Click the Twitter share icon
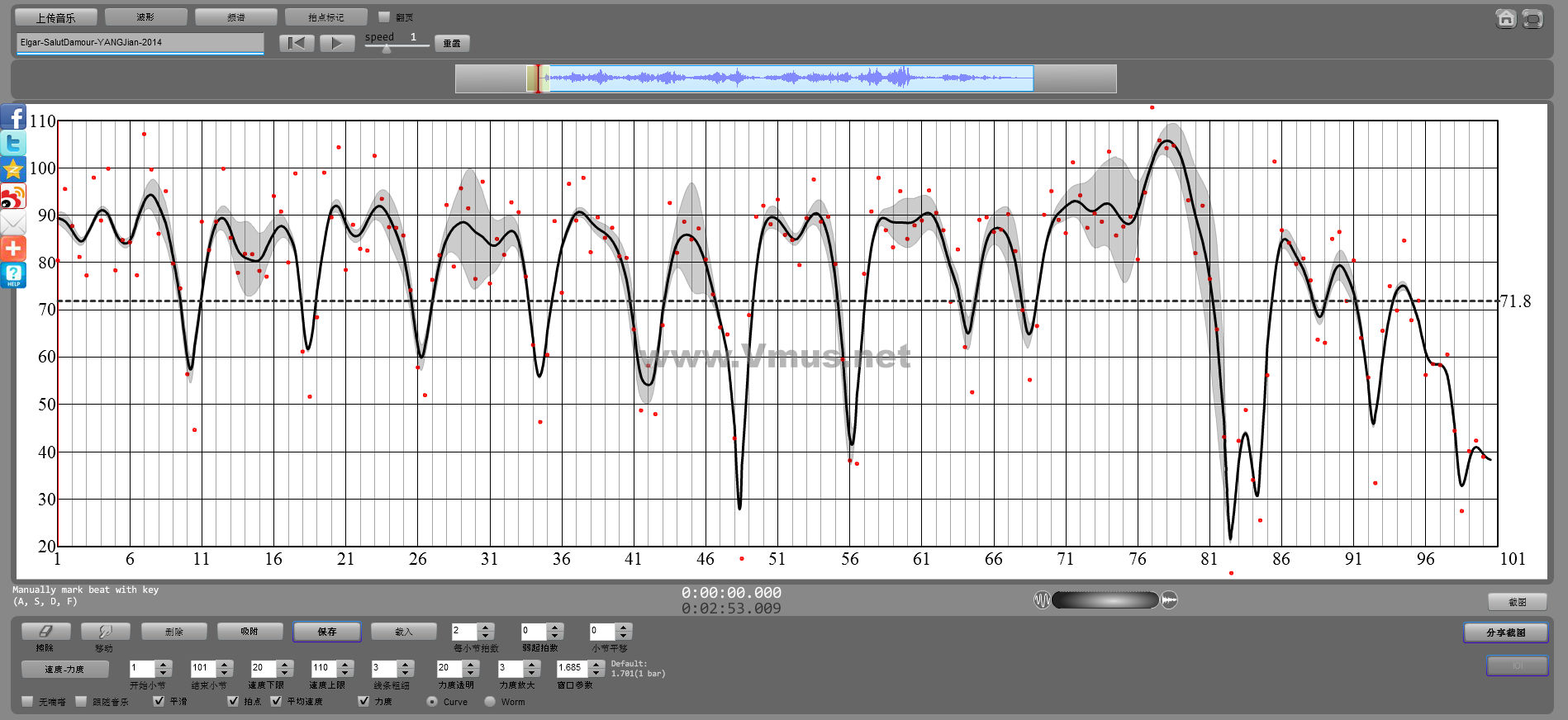 click(x=13, y=144)
